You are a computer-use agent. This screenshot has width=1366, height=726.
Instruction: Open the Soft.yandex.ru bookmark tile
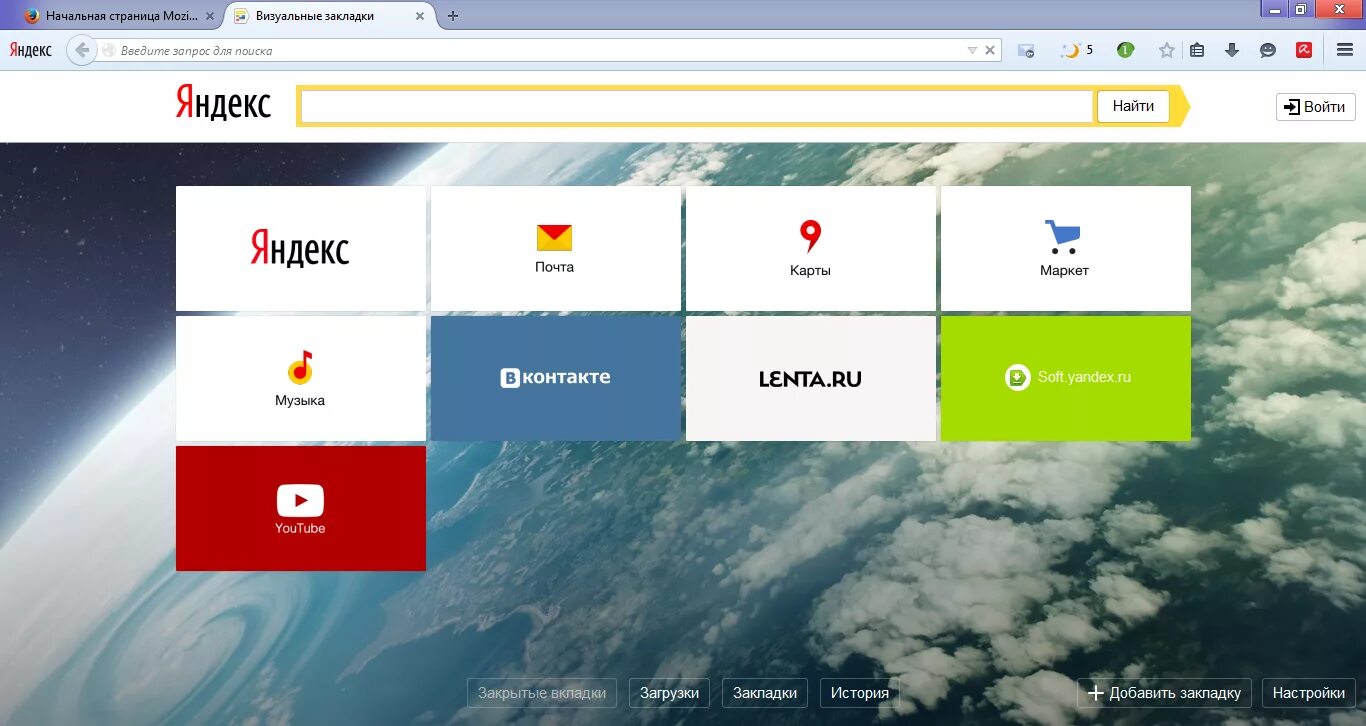click(x=1066, y=378)
